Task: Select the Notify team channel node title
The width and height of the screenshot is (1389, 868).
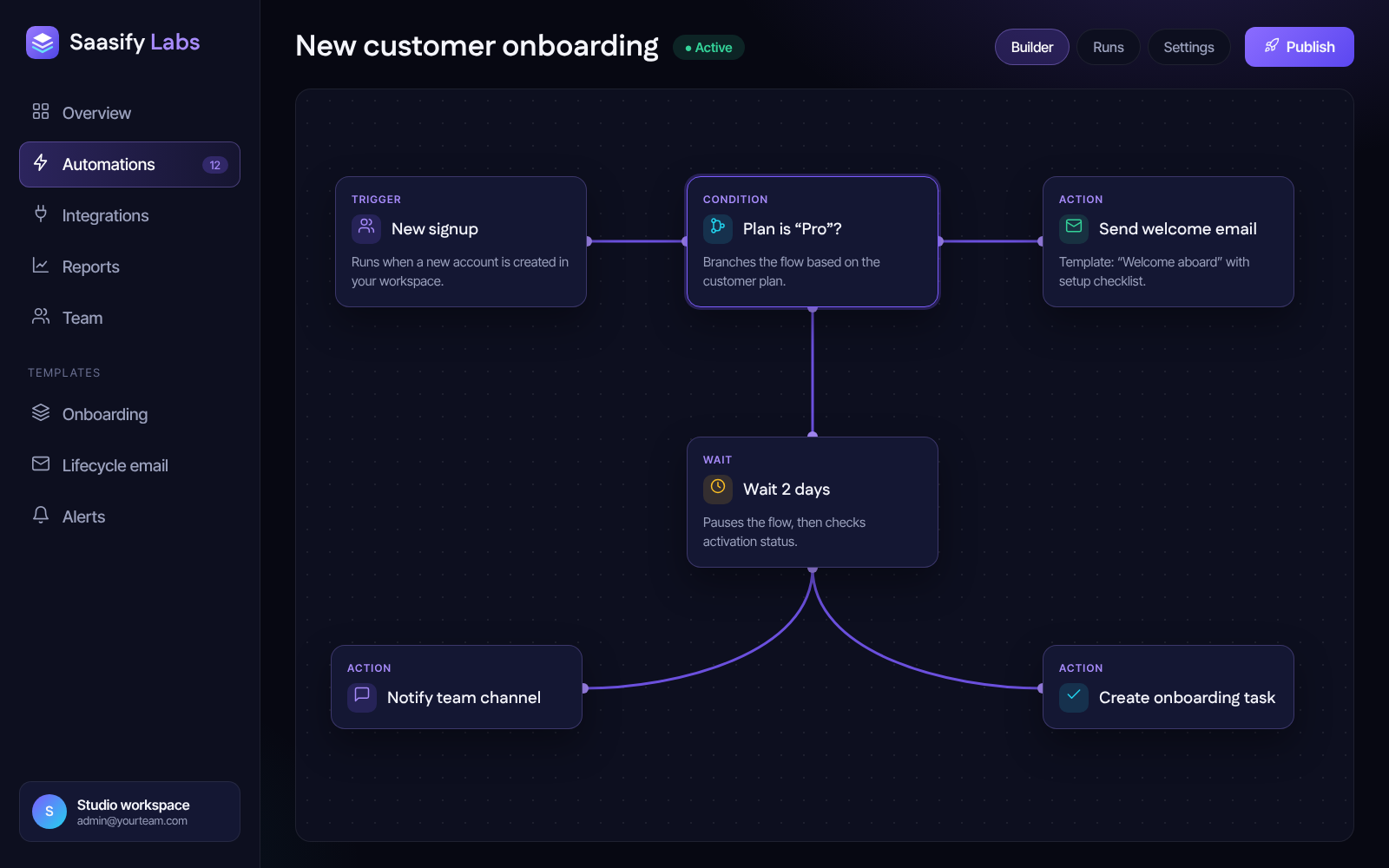Action: pyautogui.click(x=464, y=697)
